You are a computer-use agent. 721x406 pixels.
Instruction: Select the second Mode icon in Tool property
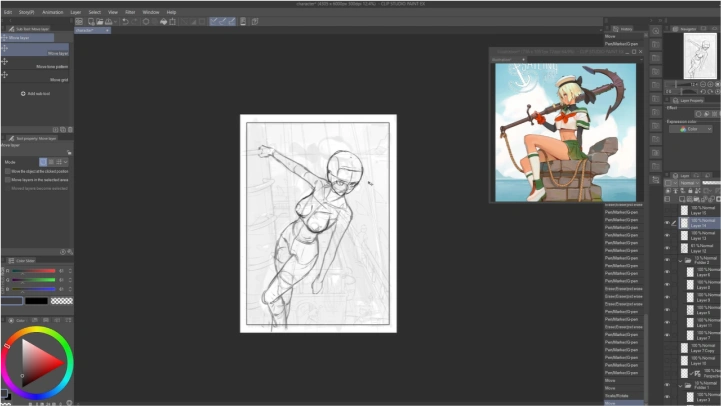(51, 162)
